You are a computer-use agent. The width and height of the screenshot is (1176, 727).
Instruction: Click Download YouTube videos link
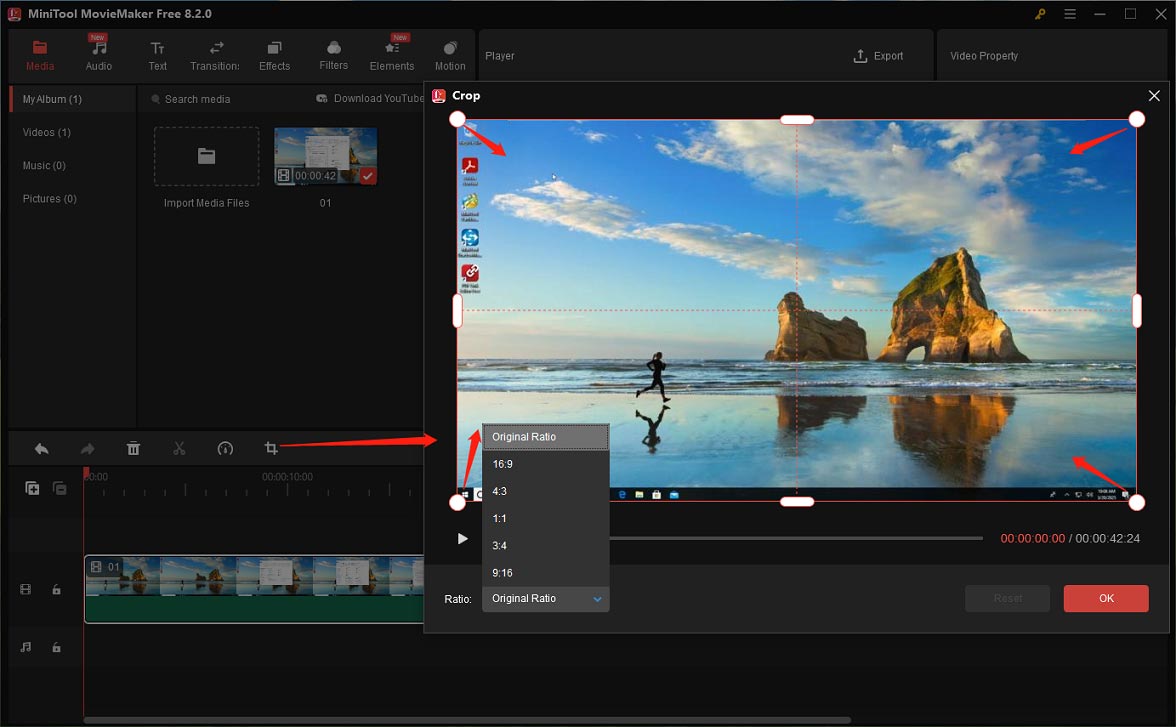pyautogui.click(x=370, y=98)
